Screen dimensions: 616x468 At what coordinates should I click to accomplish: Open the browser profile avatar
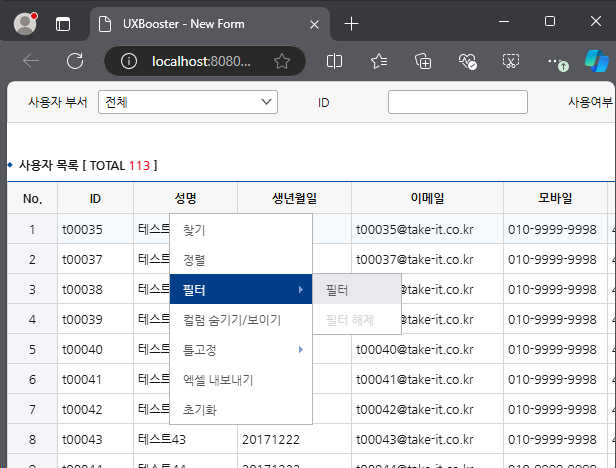click(25, 24)
